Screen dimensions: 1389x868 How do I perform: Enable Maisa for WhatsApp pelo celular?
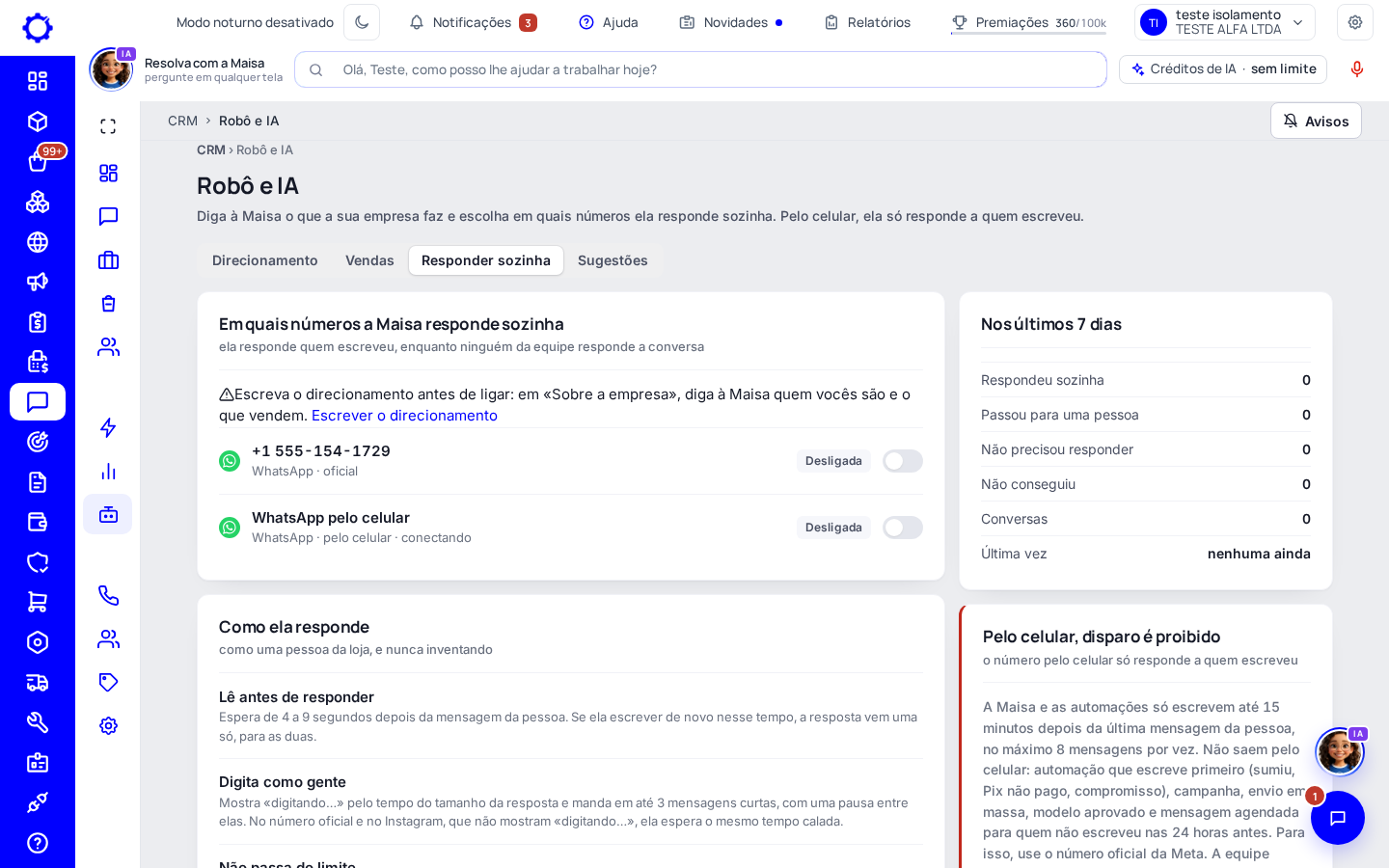[x=903, y=528]
